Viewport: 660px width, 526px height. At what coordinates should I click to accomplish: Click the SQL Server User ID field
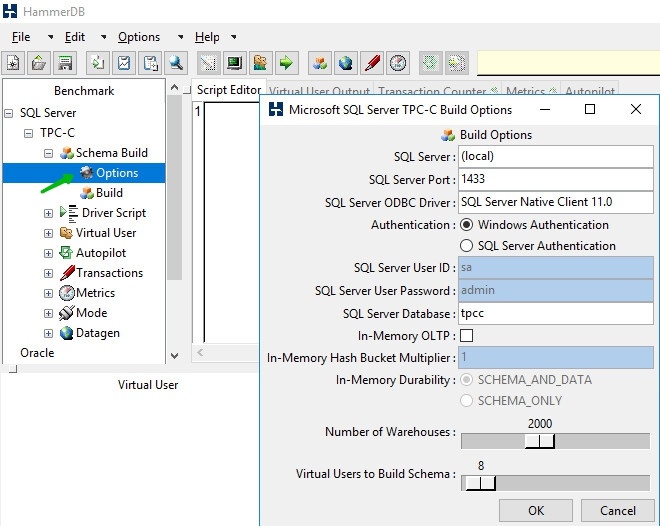[556, 268]
